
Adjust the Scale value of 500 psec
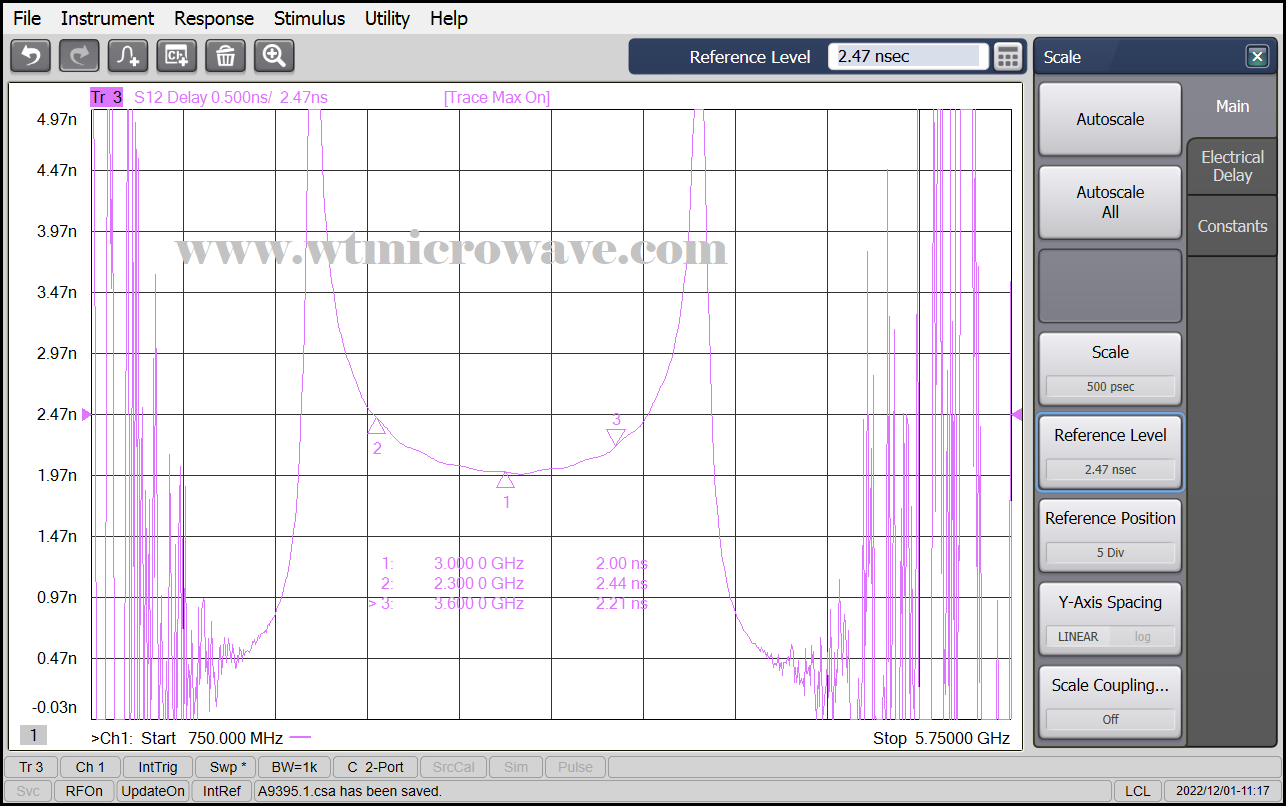(1110, 368)
